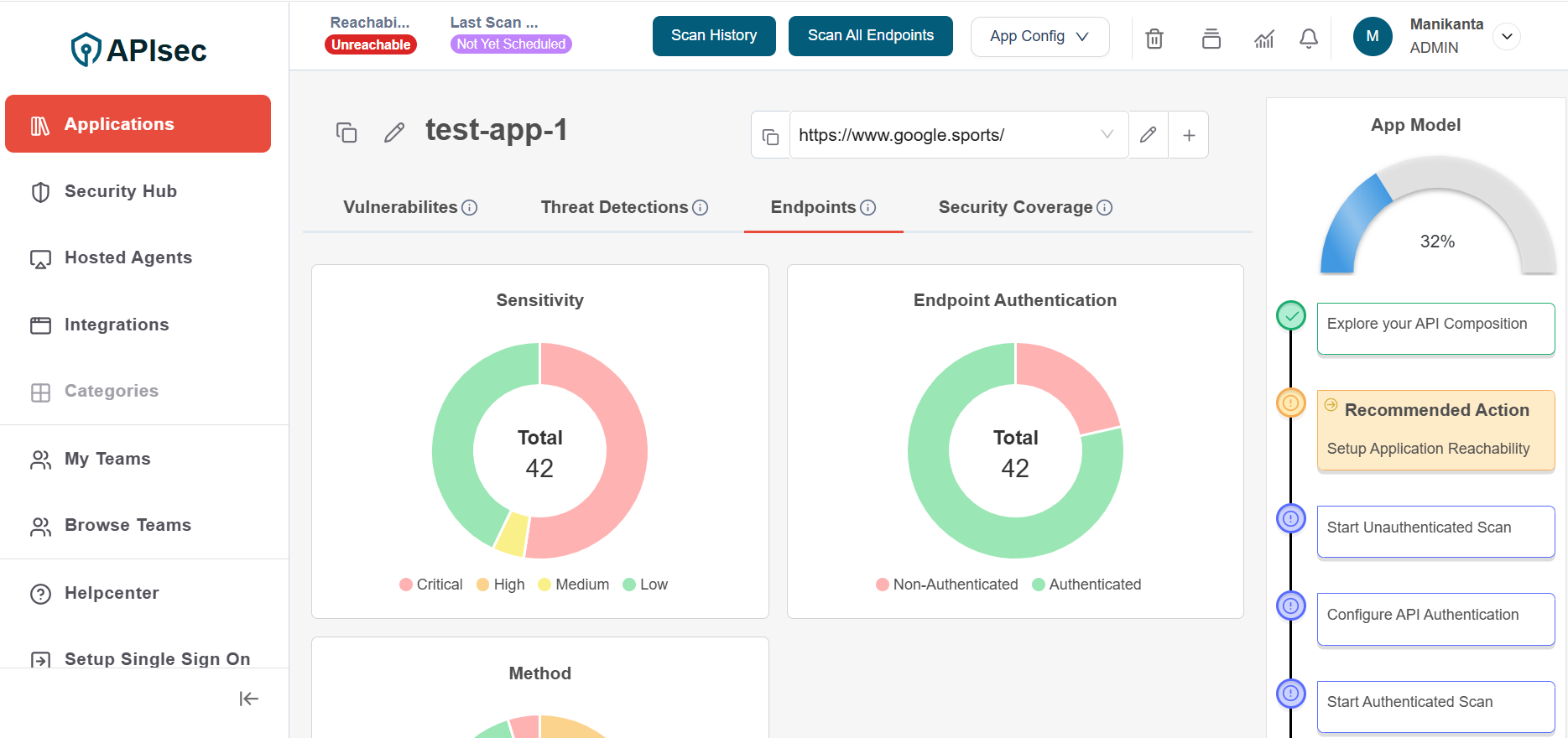Switch to the Vulnerabilites tab

pos(400,207)
